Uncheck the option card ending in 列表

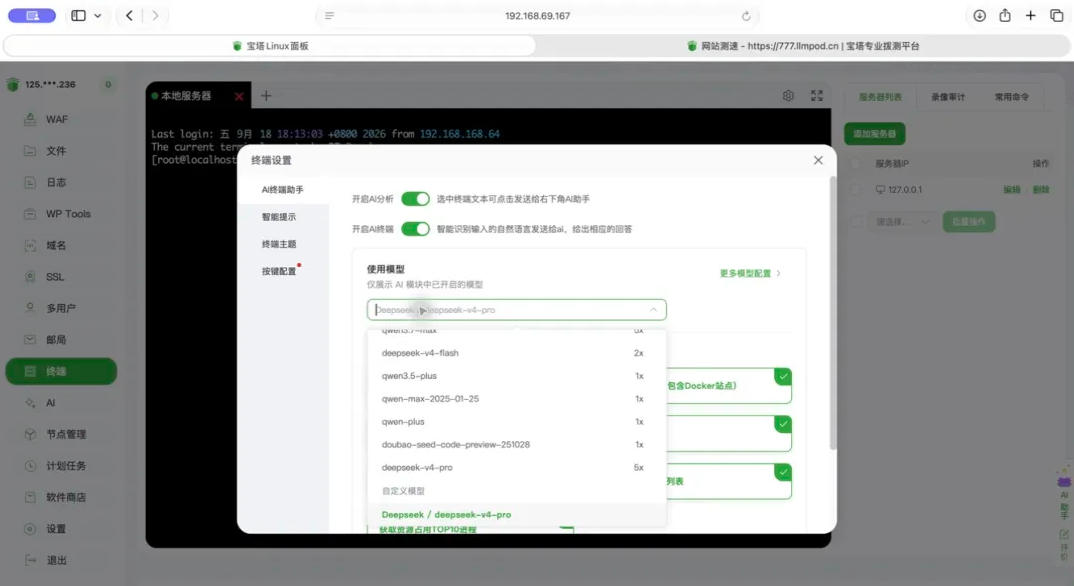(729, 481)
